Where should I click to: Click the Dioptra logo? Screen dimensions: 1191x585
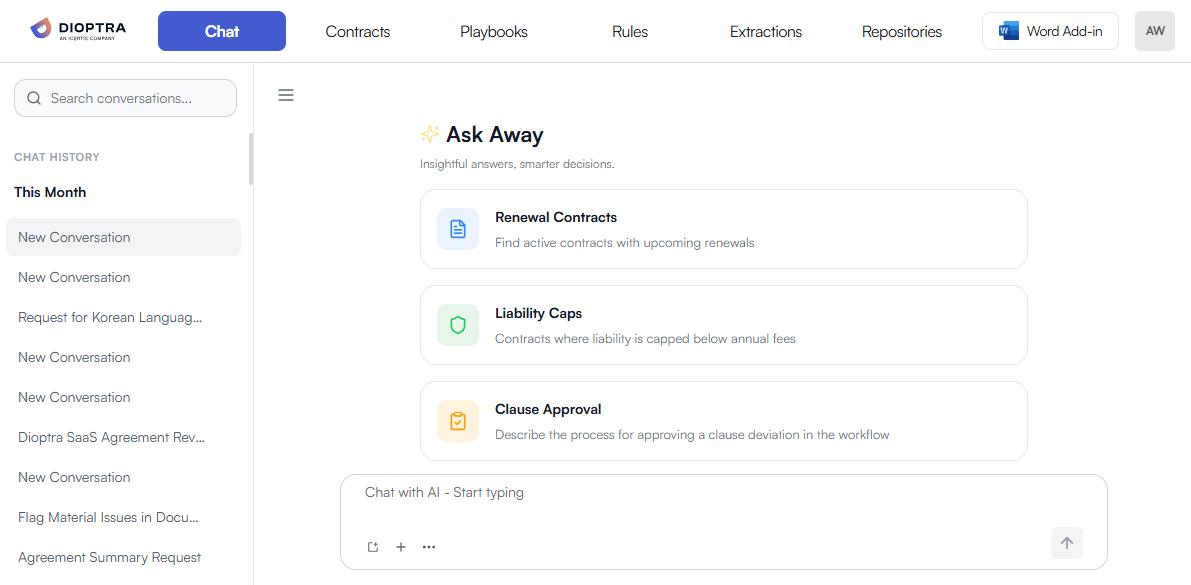[78, 30]
